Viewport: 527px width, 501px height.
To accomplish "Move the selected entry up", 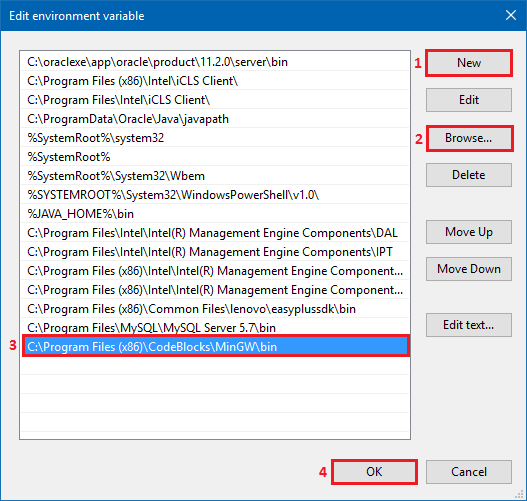I will (x=469, y=232).
